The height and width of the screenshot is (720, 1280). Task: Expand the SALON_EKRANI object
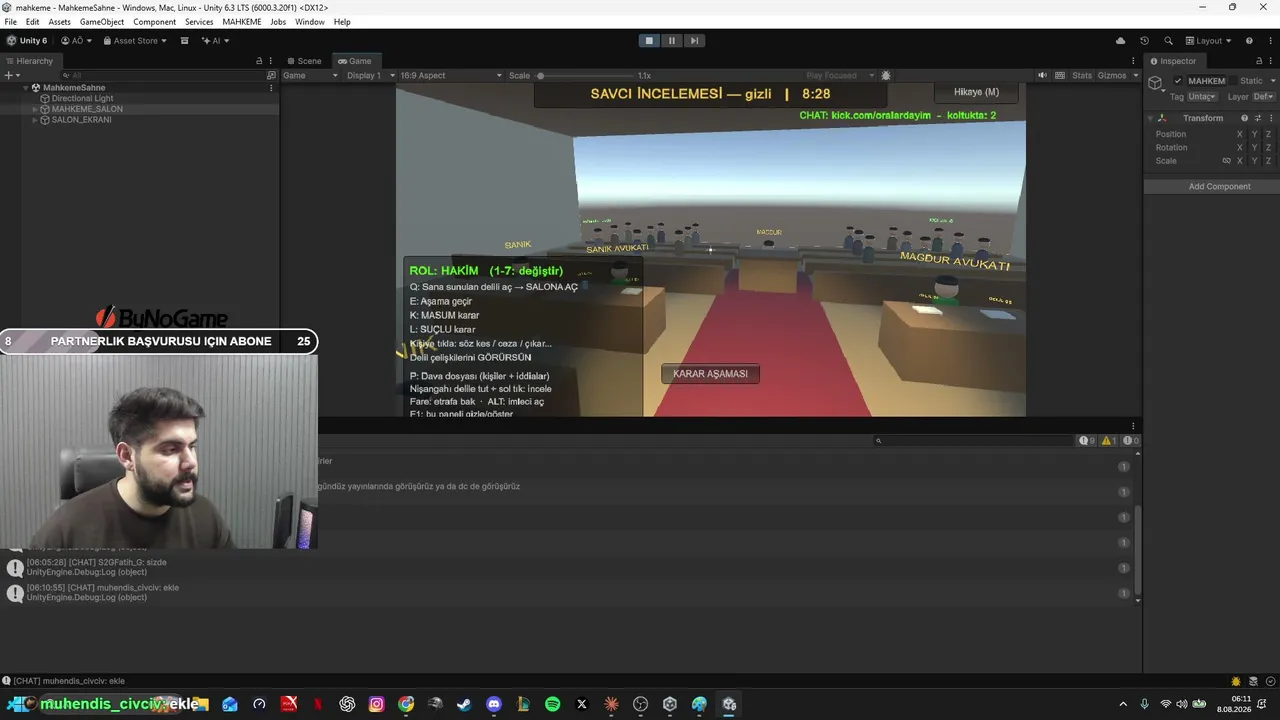coord(35,120)
